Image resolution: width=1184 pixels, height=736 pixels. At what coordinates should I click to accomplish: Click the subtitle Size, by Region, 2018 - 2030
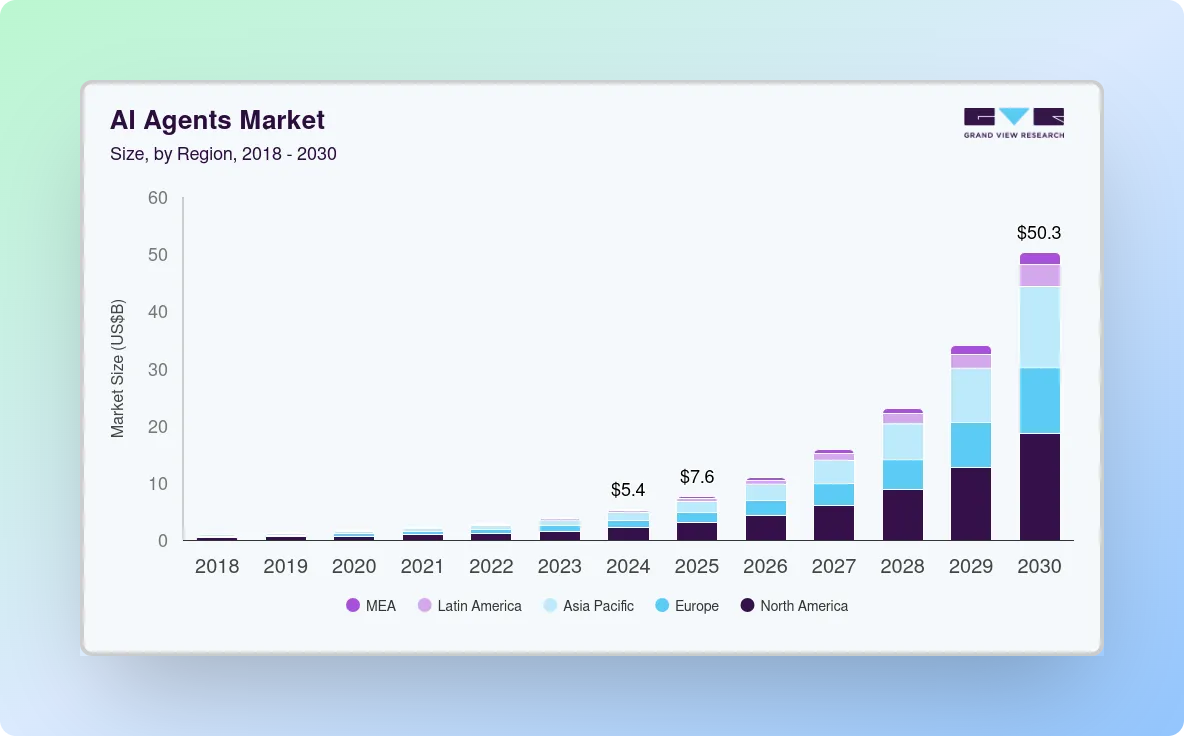pos(224,154)
